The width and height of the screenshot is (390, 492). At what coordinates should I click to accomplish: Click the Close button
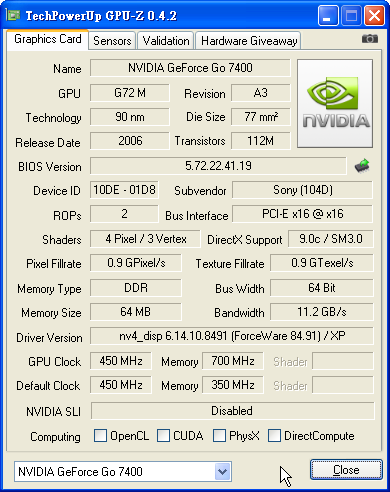pyautogui.click(x=346, y=470)
